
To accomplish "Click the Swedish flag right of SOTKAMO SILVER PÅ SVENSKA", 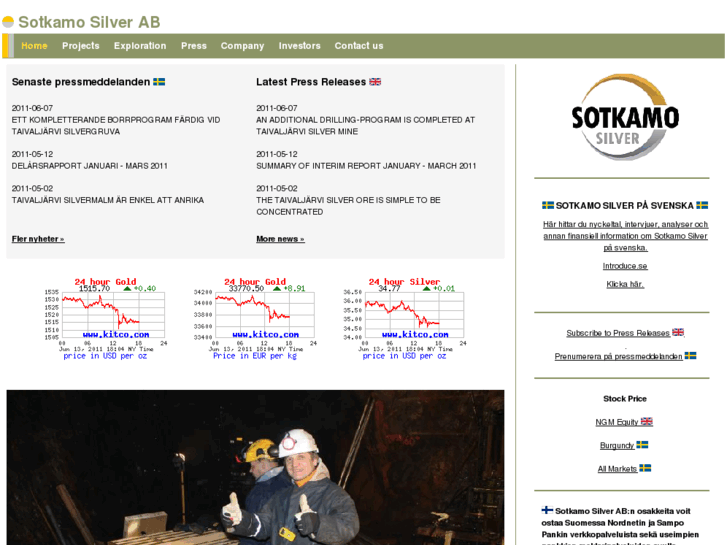I will 702,205.
